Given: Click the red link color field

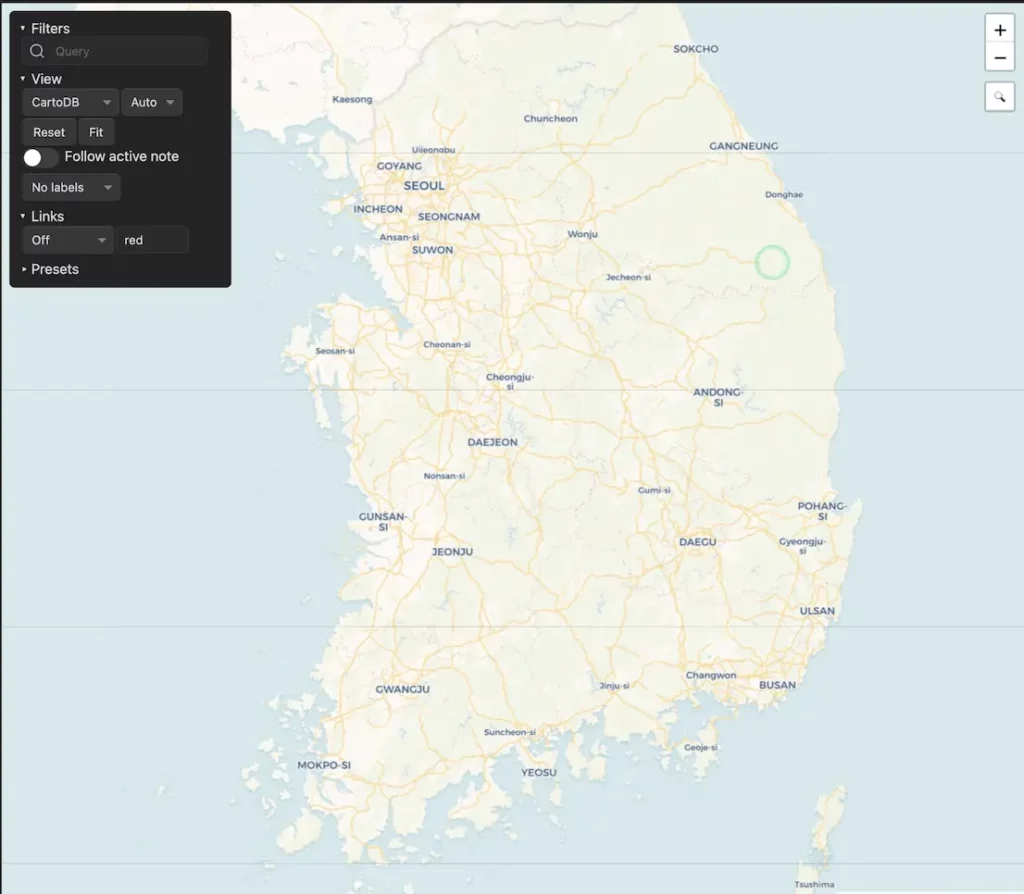Looking at the screenshot, I should [152, 240].
